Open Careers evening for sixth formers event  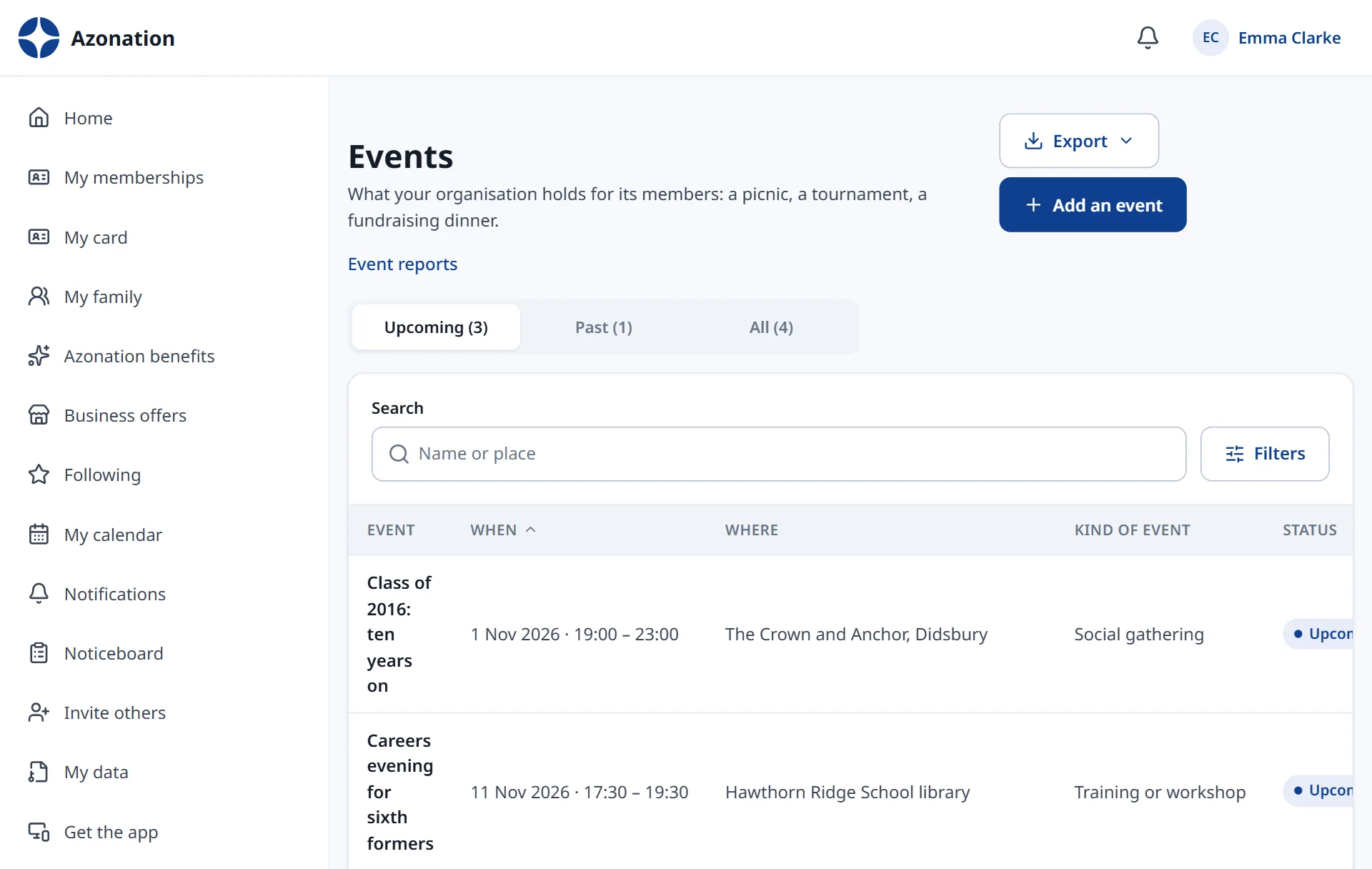(x=400, y=792)
